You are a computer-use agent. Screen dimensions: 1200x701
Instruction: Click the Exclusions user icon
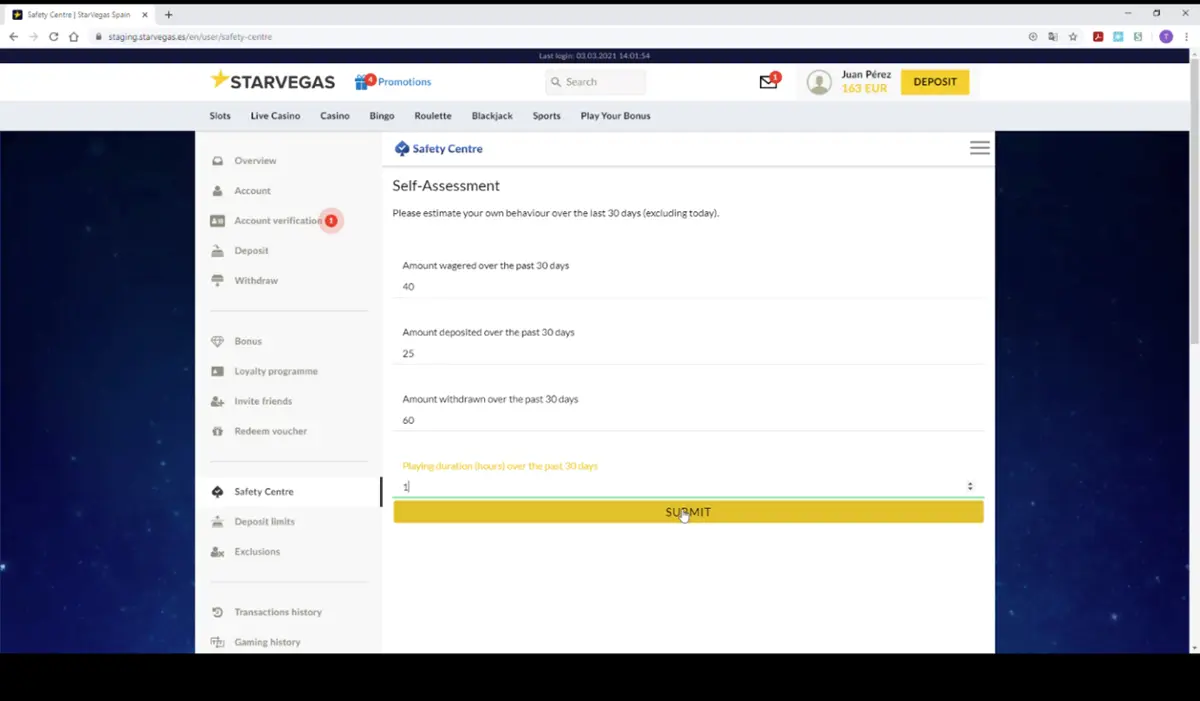point(217,552)
